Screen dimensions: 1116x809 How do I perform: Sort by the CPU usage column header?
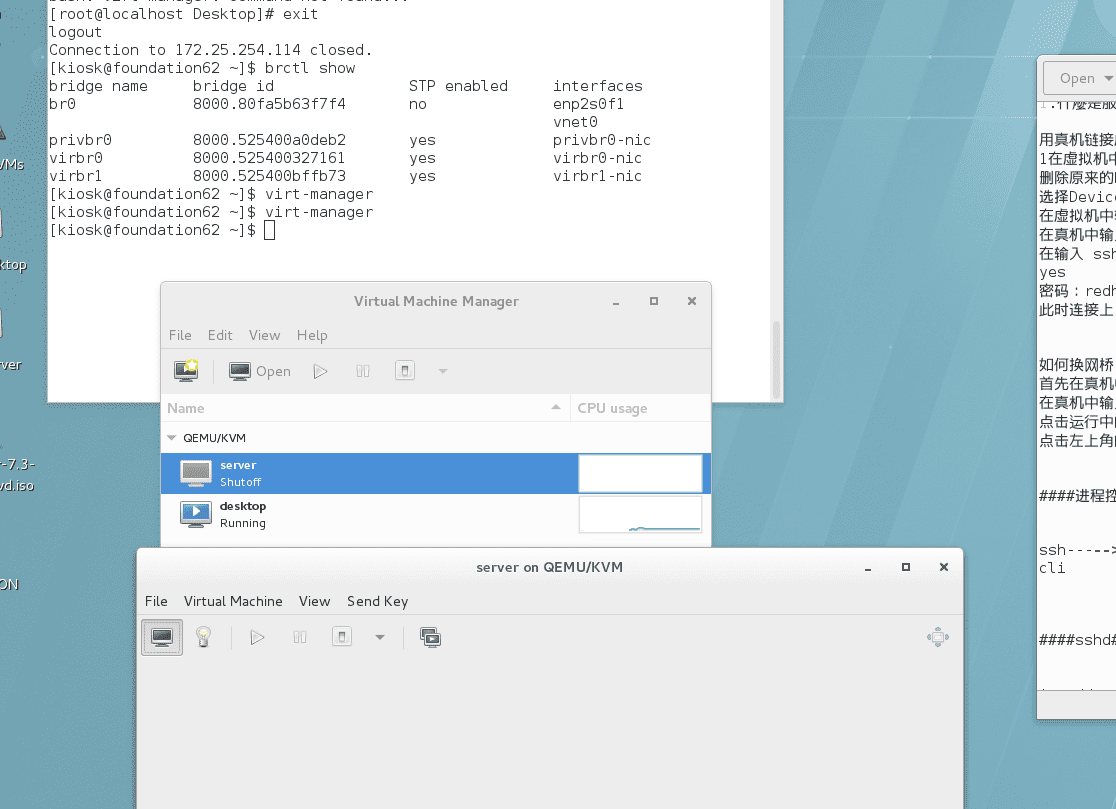pos(640,408)
